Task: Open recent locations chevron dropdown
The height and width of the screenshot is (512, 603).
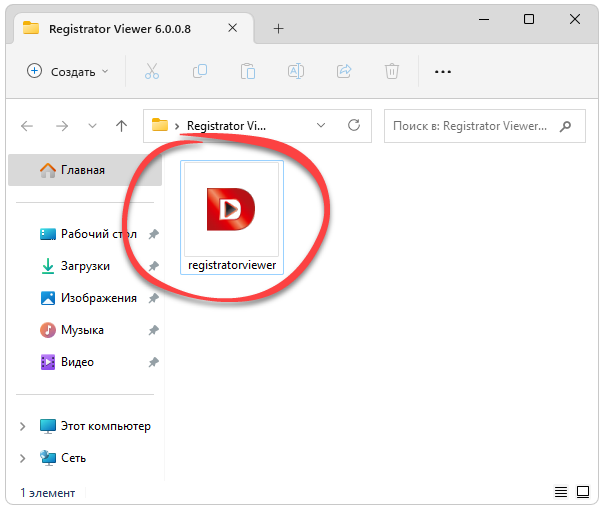Action: (92, 126)
